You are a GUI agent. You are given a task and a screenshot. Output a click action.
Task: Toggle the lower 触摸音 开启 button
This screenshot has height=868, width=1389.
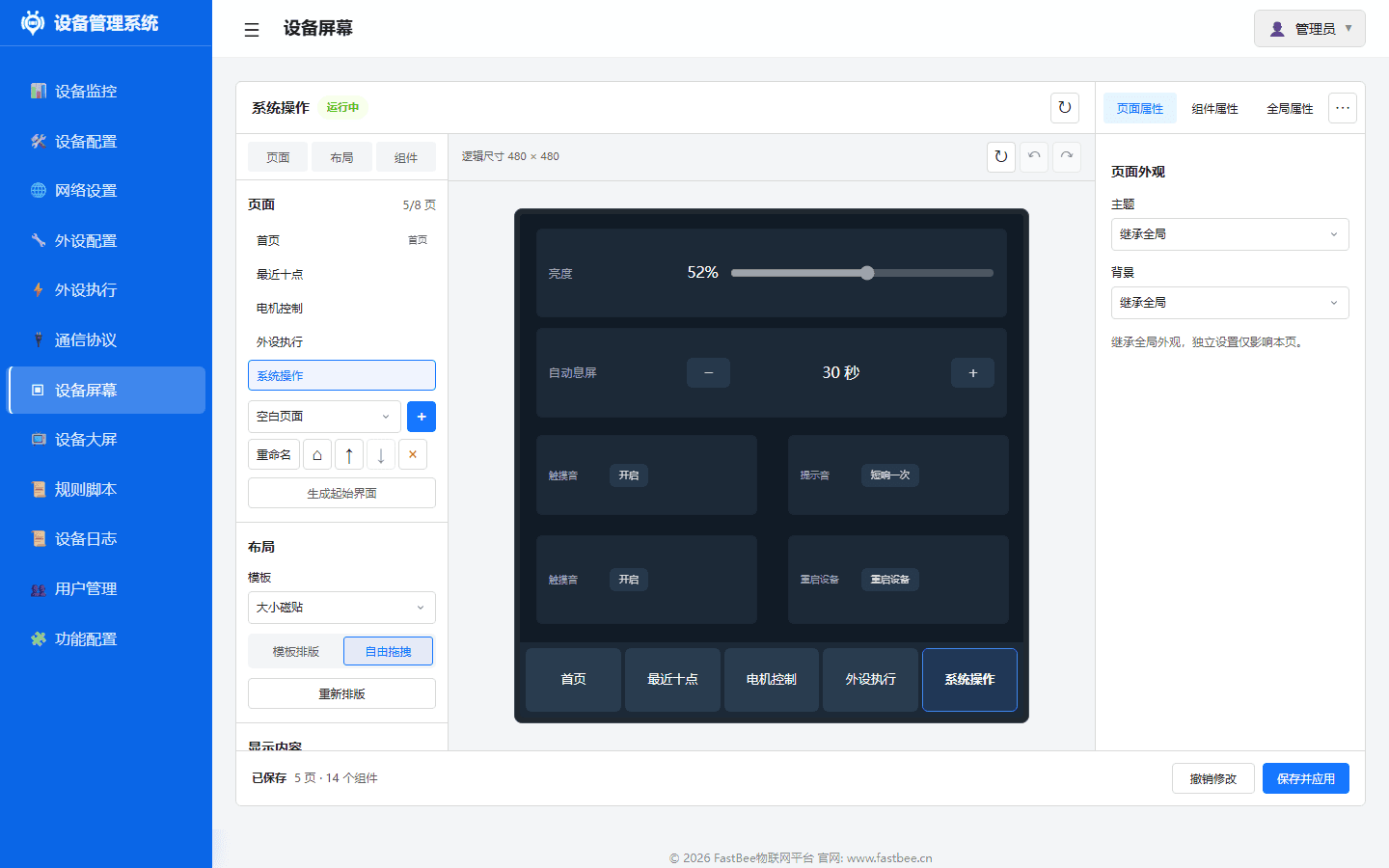pos(629,580)
